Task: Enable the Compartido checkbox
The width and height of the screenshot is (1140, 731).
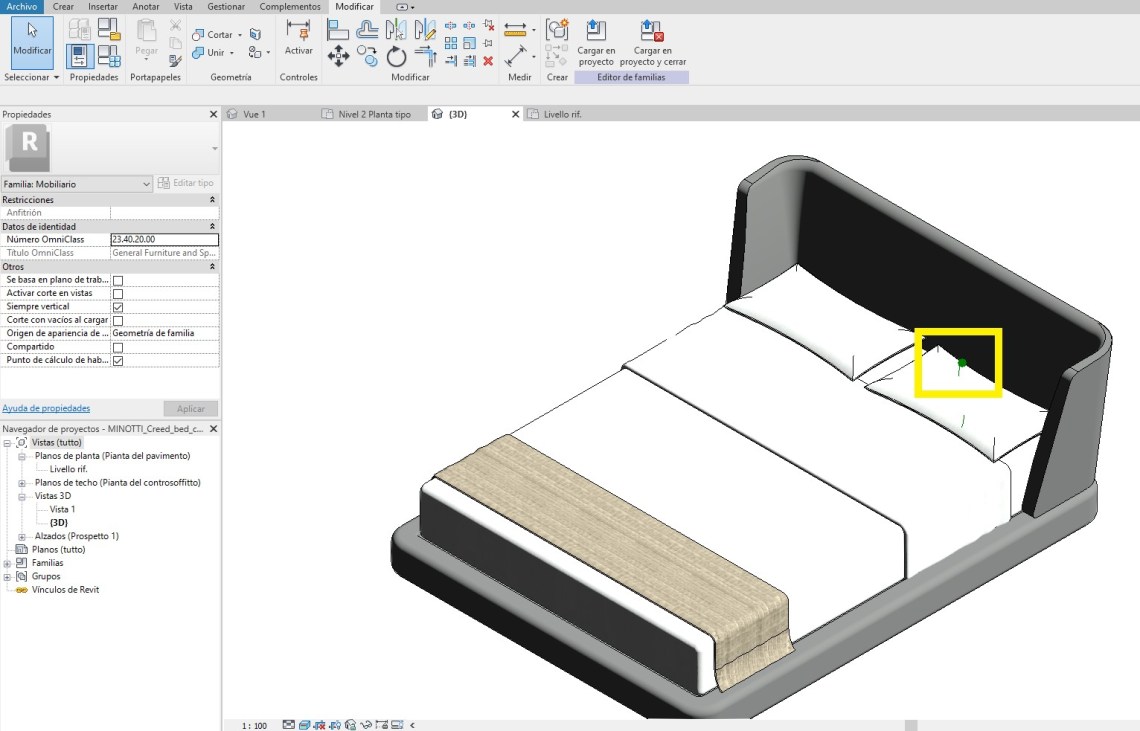Action: tap(118, 347)
